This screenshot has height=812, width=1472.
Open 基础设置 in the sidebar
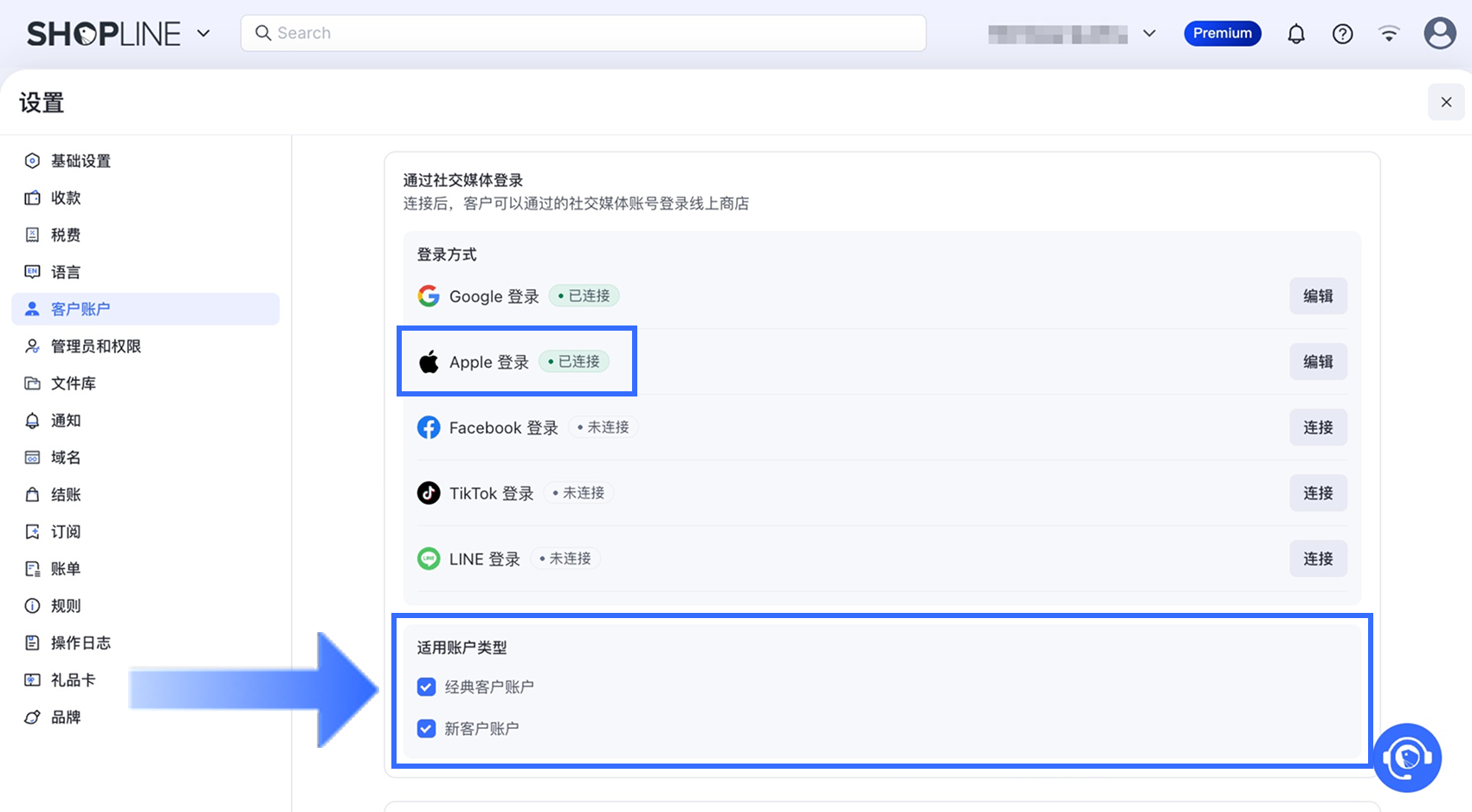coord(81,161)
